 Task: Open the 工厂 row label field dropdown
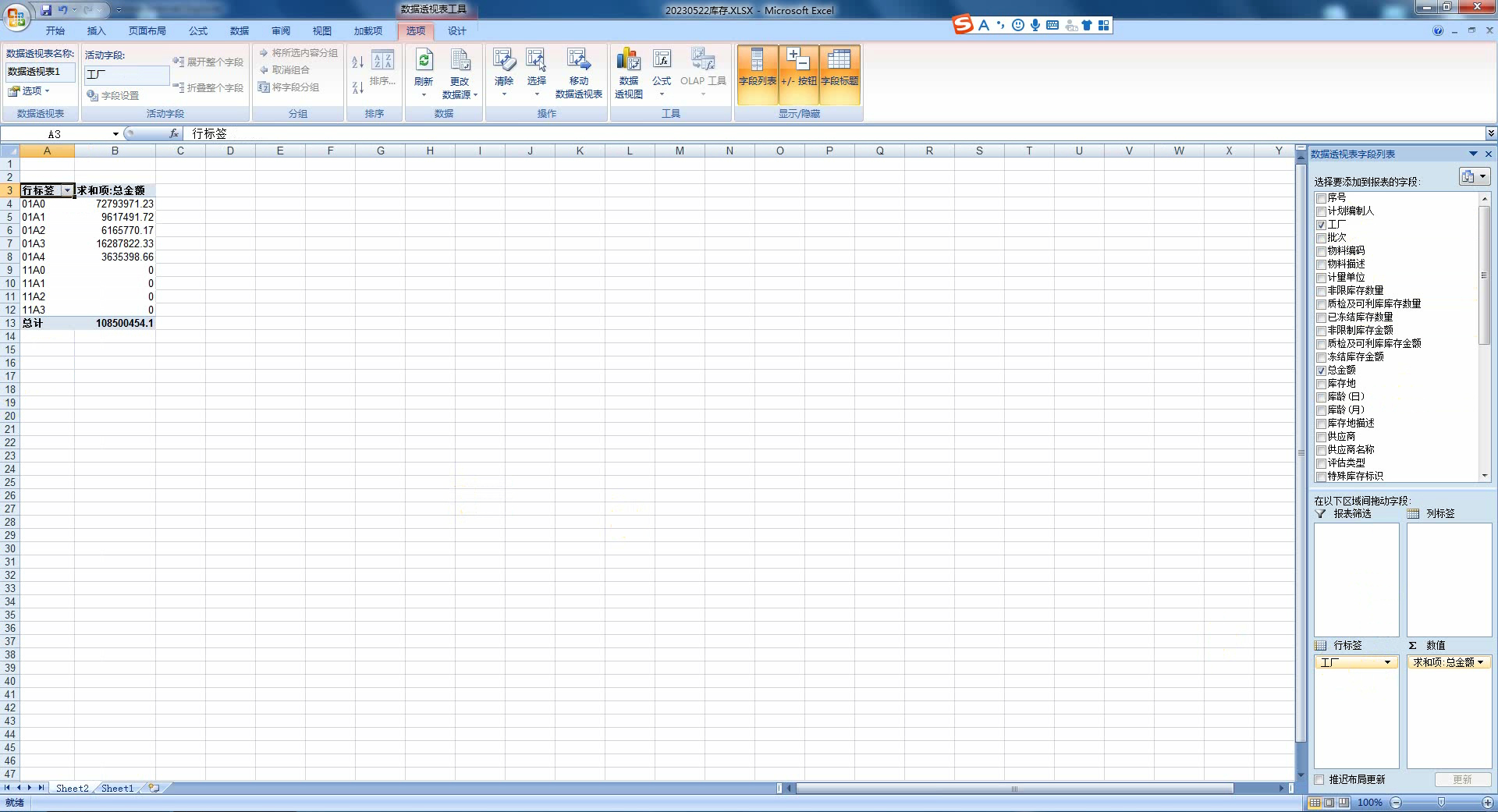1387,662
